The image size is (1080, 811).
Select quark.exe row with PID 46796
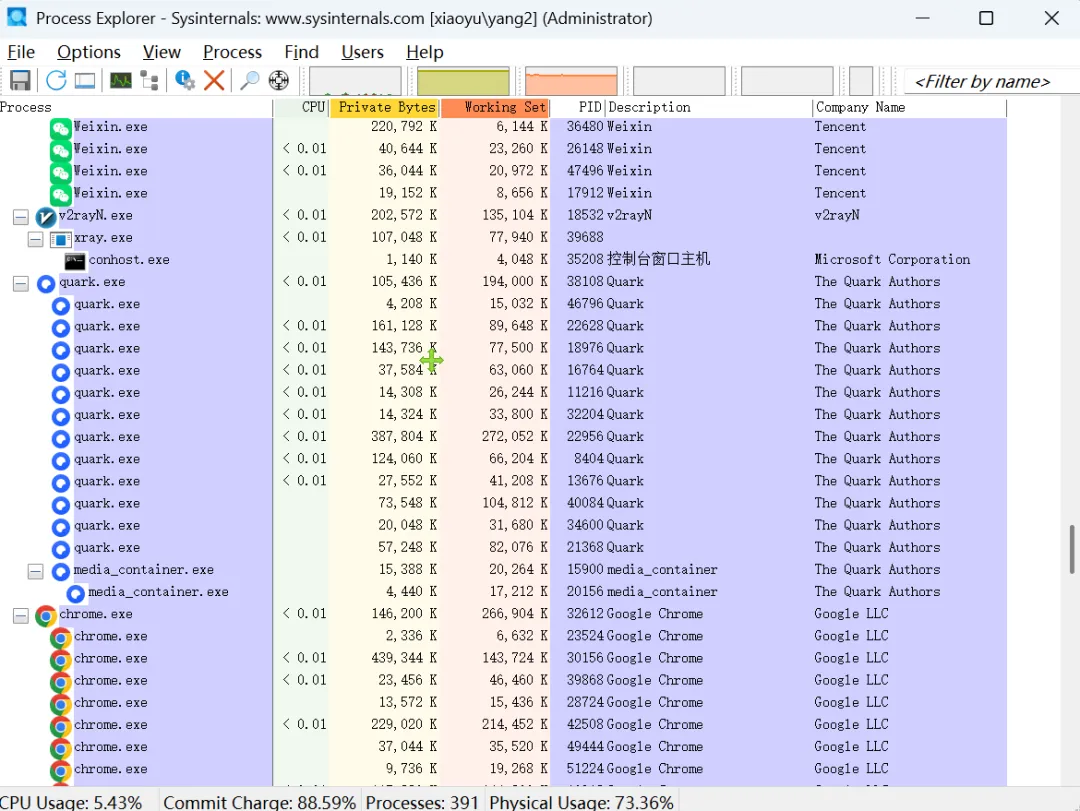pyautogui.click(x=503, y=304)
